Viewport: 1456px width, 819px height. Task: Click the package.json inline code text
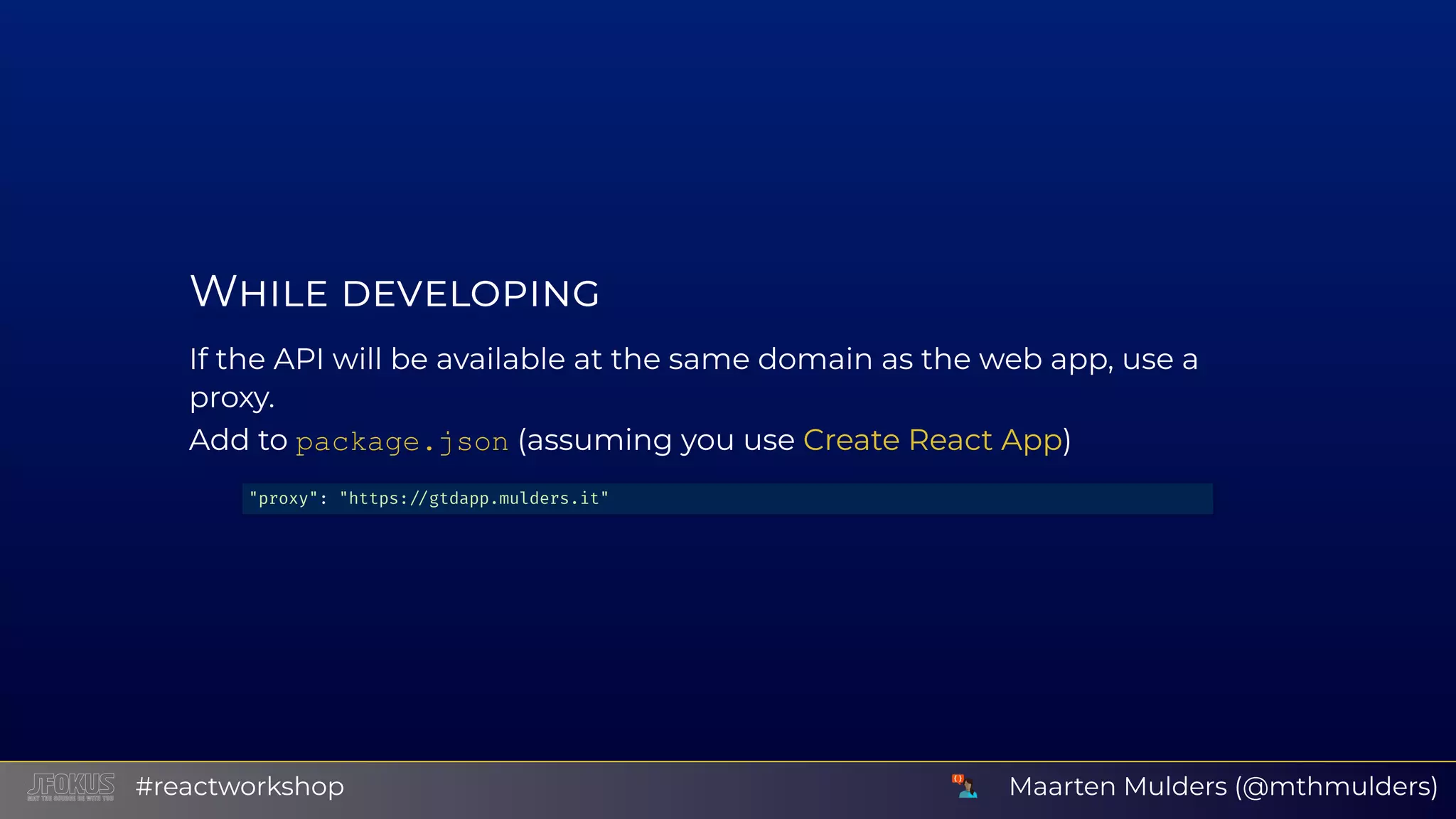click(402, 442)
